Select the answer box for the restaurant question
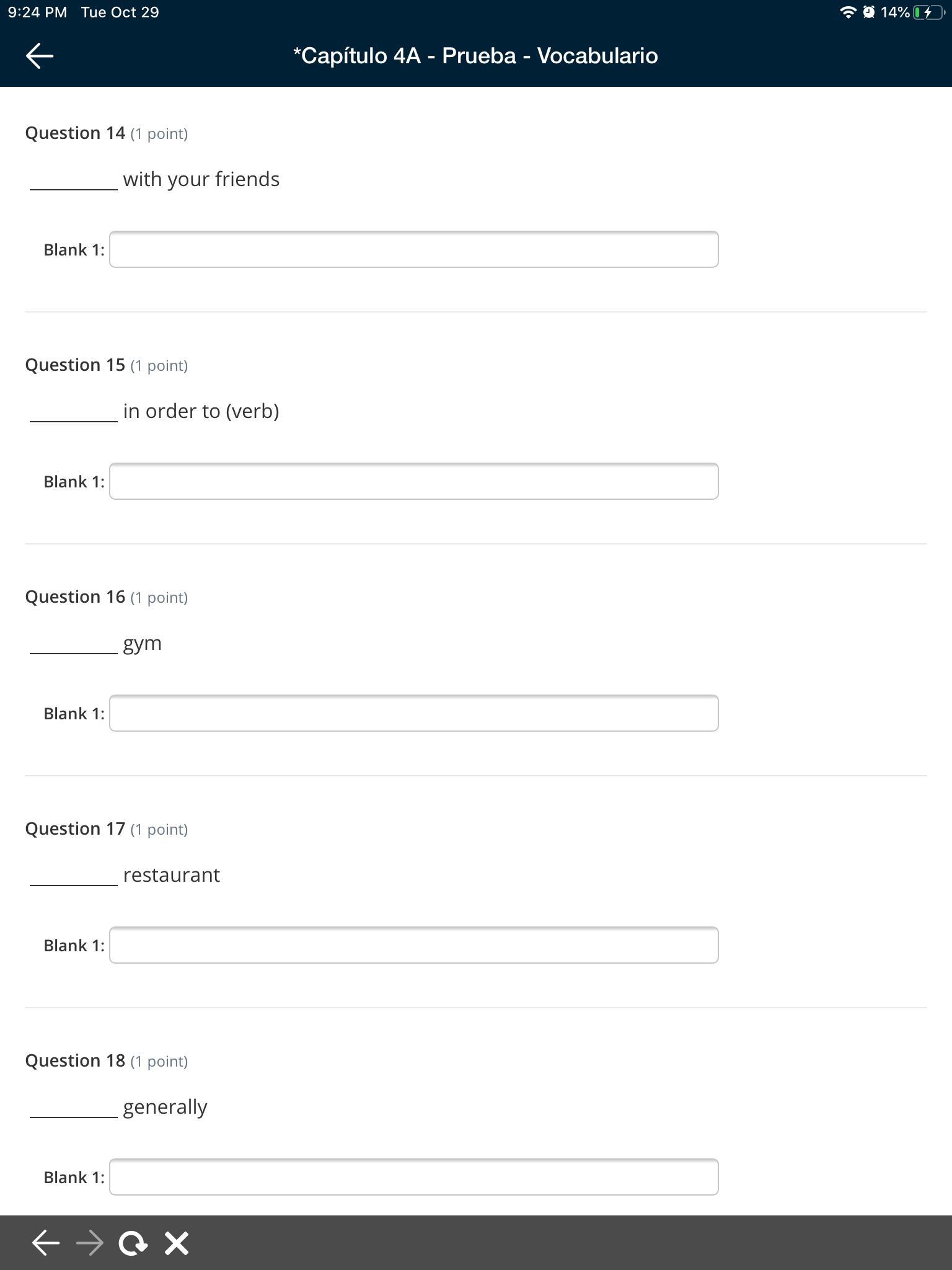This screenshot has width=952, height=1270. click(x=413, y=945)
